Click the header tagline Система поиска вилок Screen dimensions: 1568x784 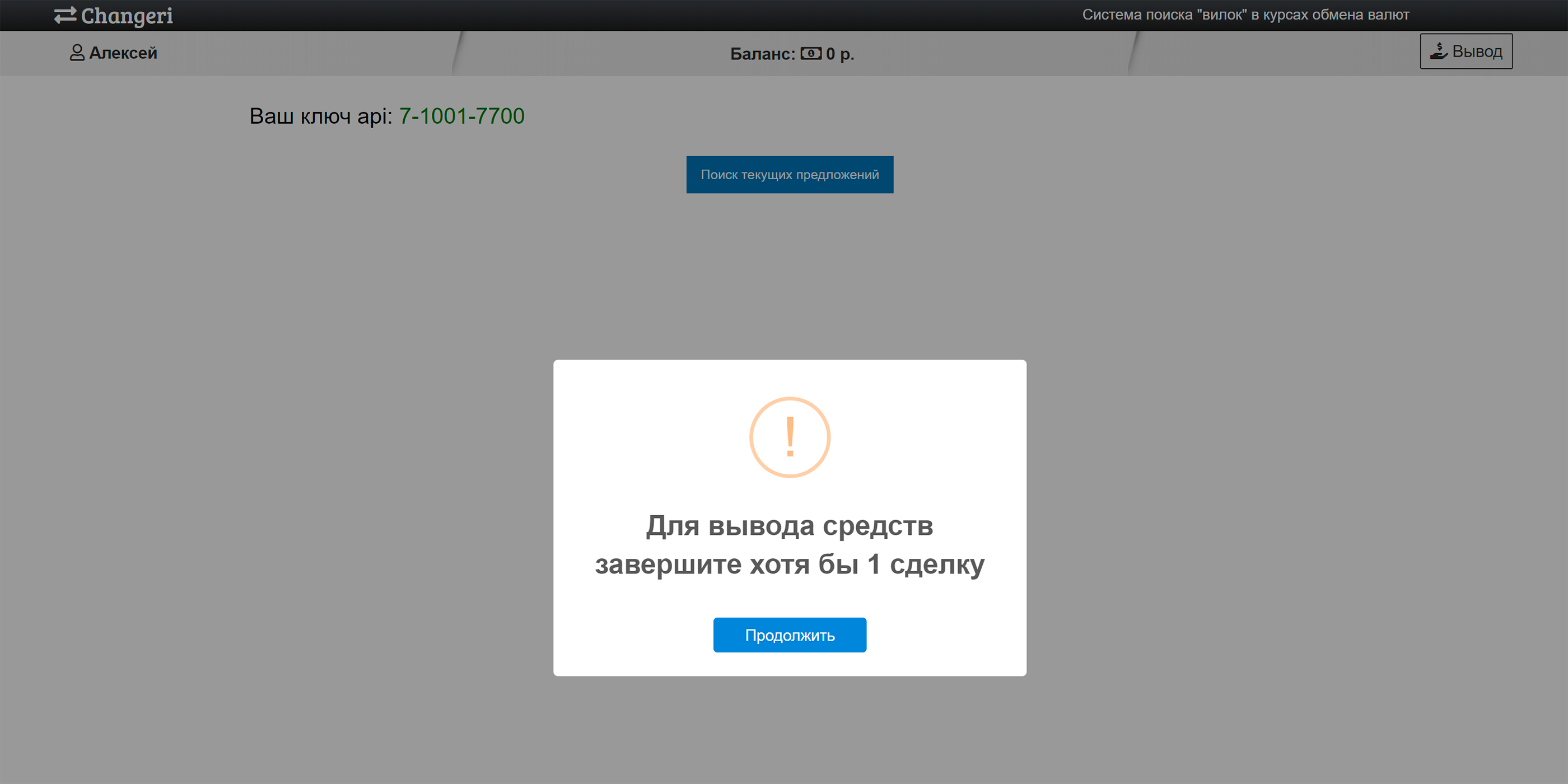tap(1245, 15)
